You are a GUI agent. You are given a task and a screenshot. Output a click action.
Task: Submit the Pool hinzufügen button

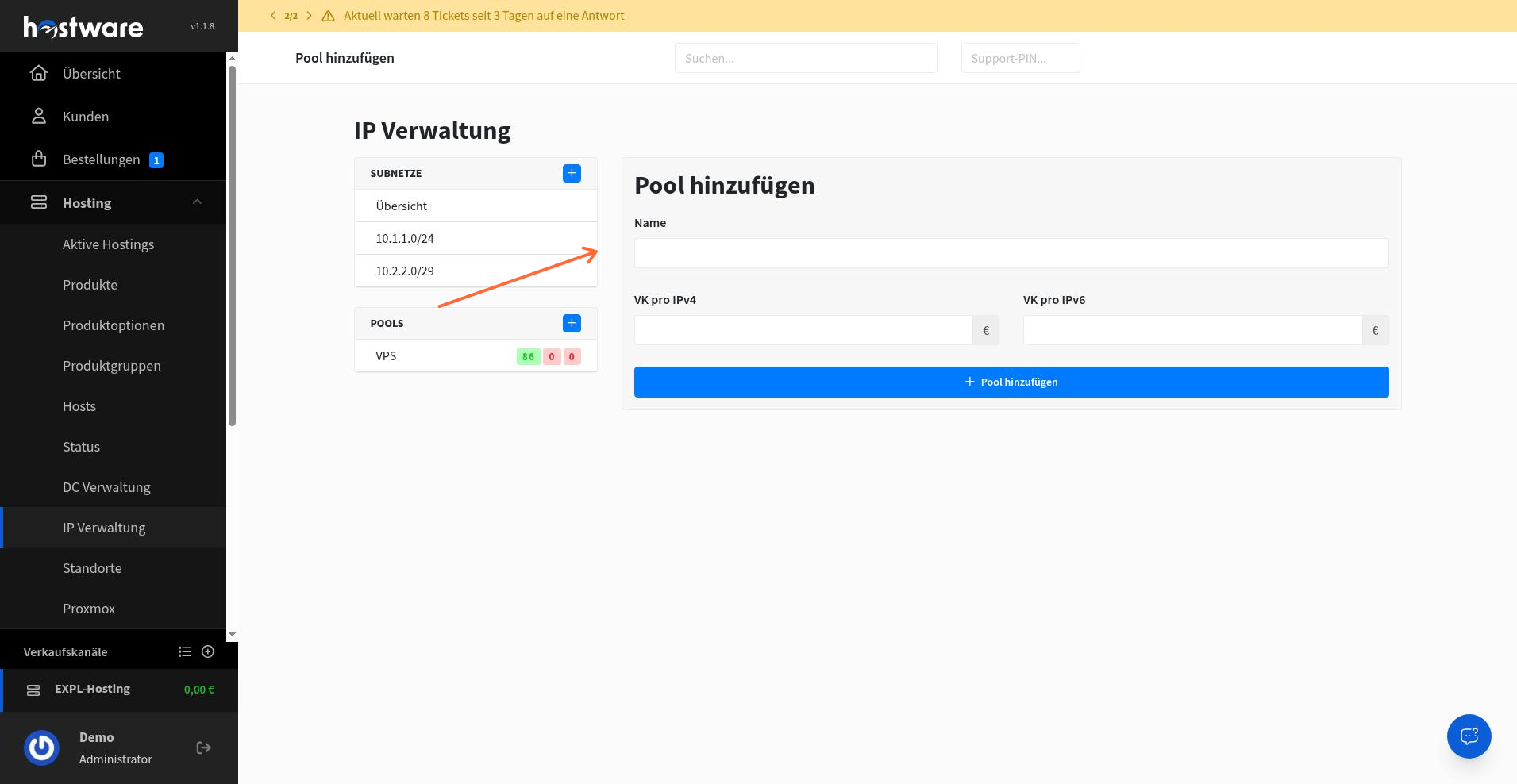[1011, 382]
